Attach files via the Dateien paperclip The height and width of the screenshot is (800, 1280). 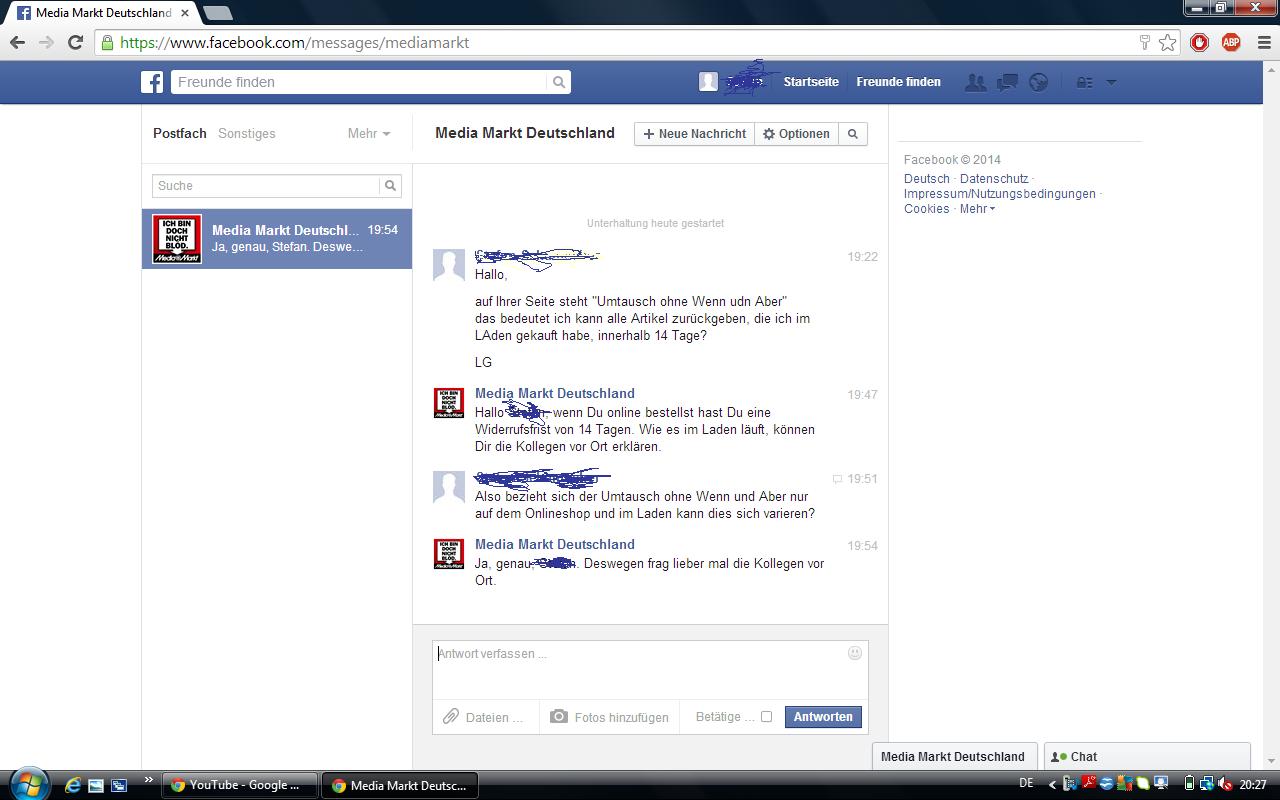pyautogui.click(x=485, y=717)
